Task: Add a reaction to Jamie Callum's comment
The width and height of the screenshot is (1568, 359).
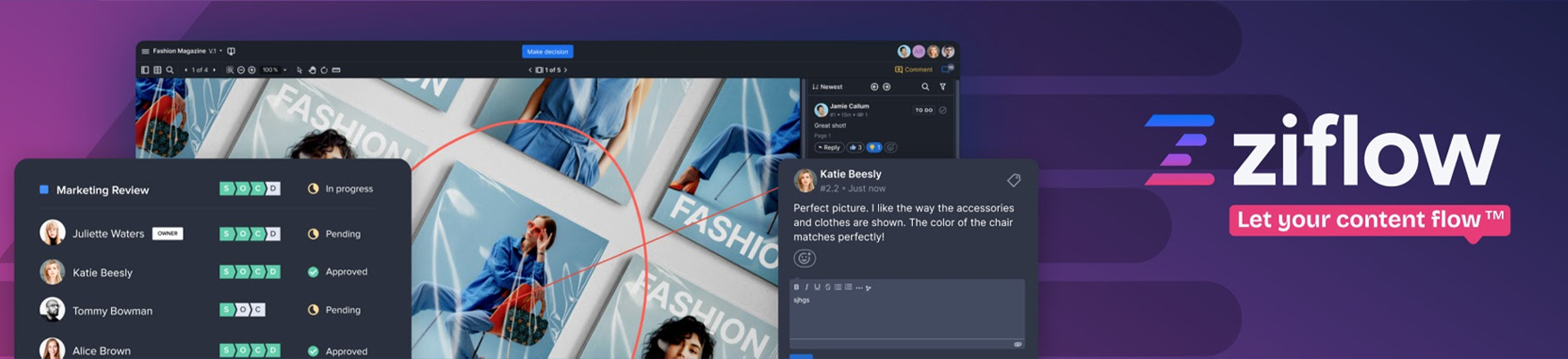Action: pos(891,148)
